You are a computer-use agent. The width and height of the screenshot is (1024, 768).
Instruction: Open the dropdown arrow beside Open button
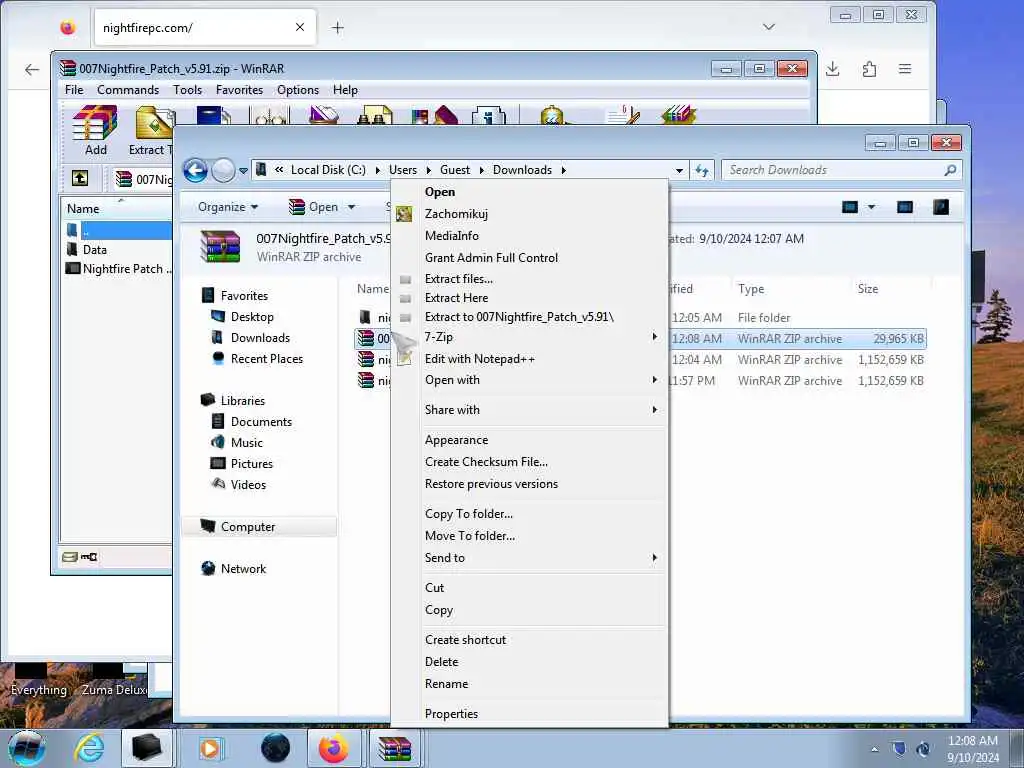[x=351, y=207]
